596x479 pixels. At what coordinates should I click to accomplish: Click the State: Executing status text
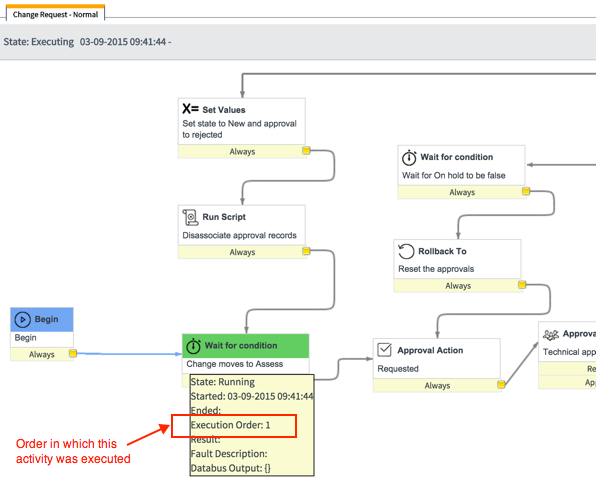(x=39, y=42)
